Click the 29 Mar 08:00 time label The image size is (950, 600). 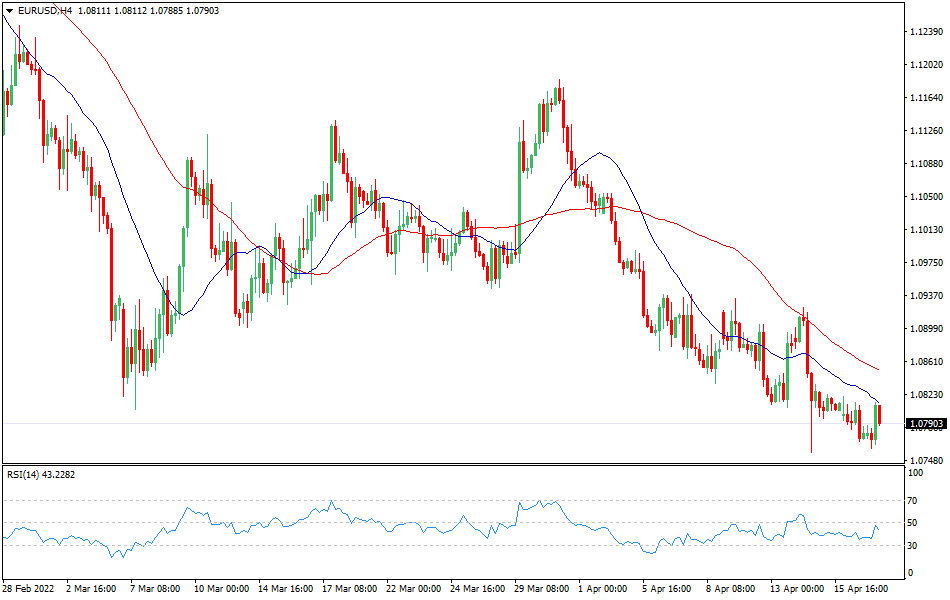(541, 589)
